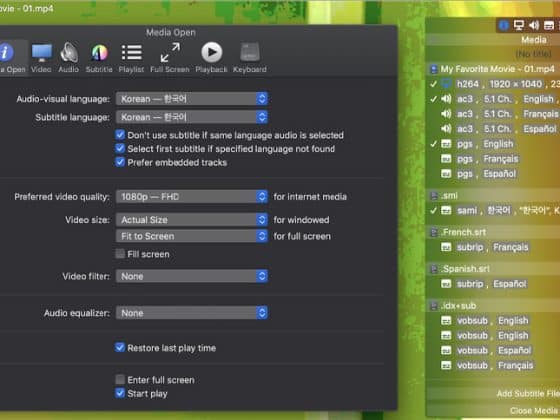
Task: Select the vobsub Français track
Action: click(x=494, y=365)
